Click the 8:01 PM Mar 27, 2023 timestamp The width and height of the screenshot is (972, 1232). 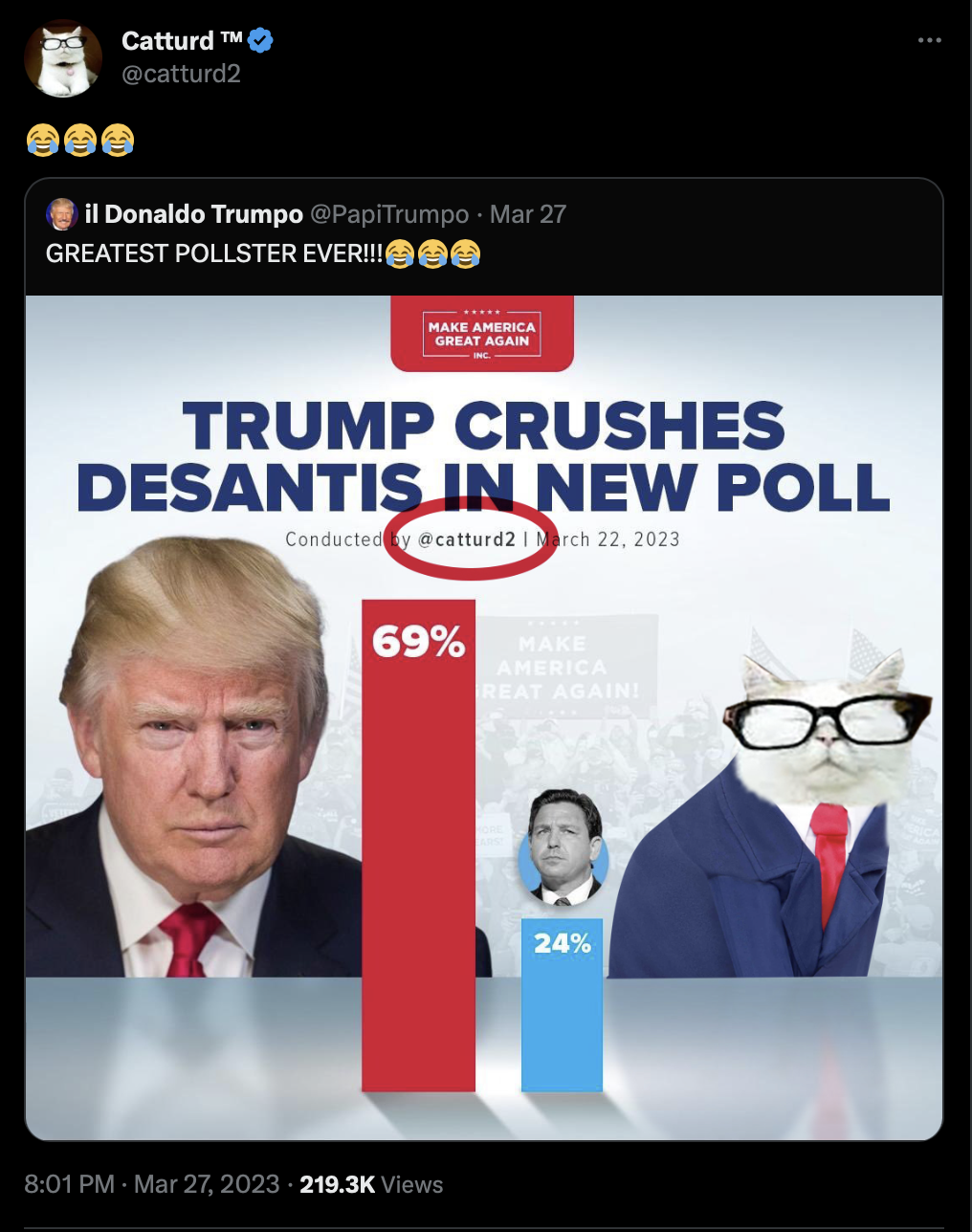tap(152, 1184)
